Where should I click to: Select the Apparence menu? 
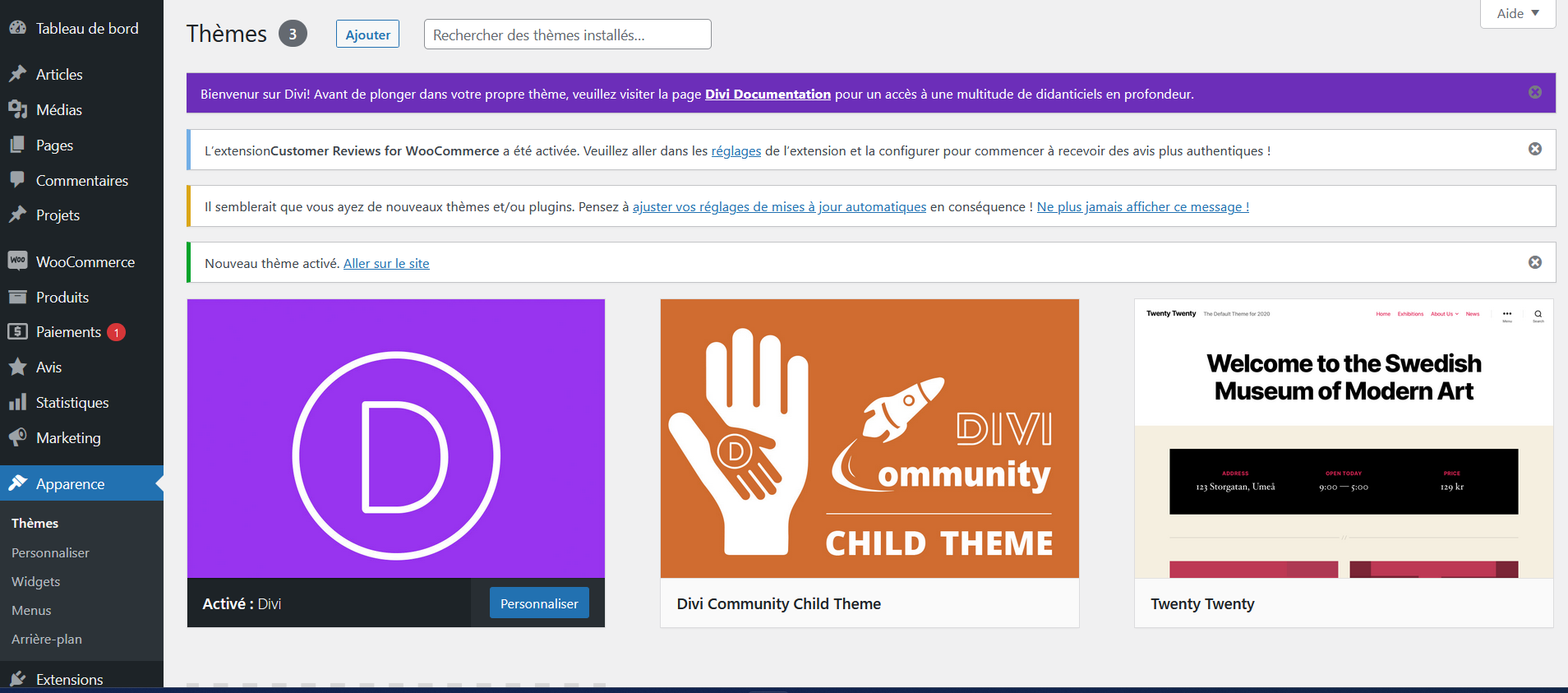tap(81, 483)
